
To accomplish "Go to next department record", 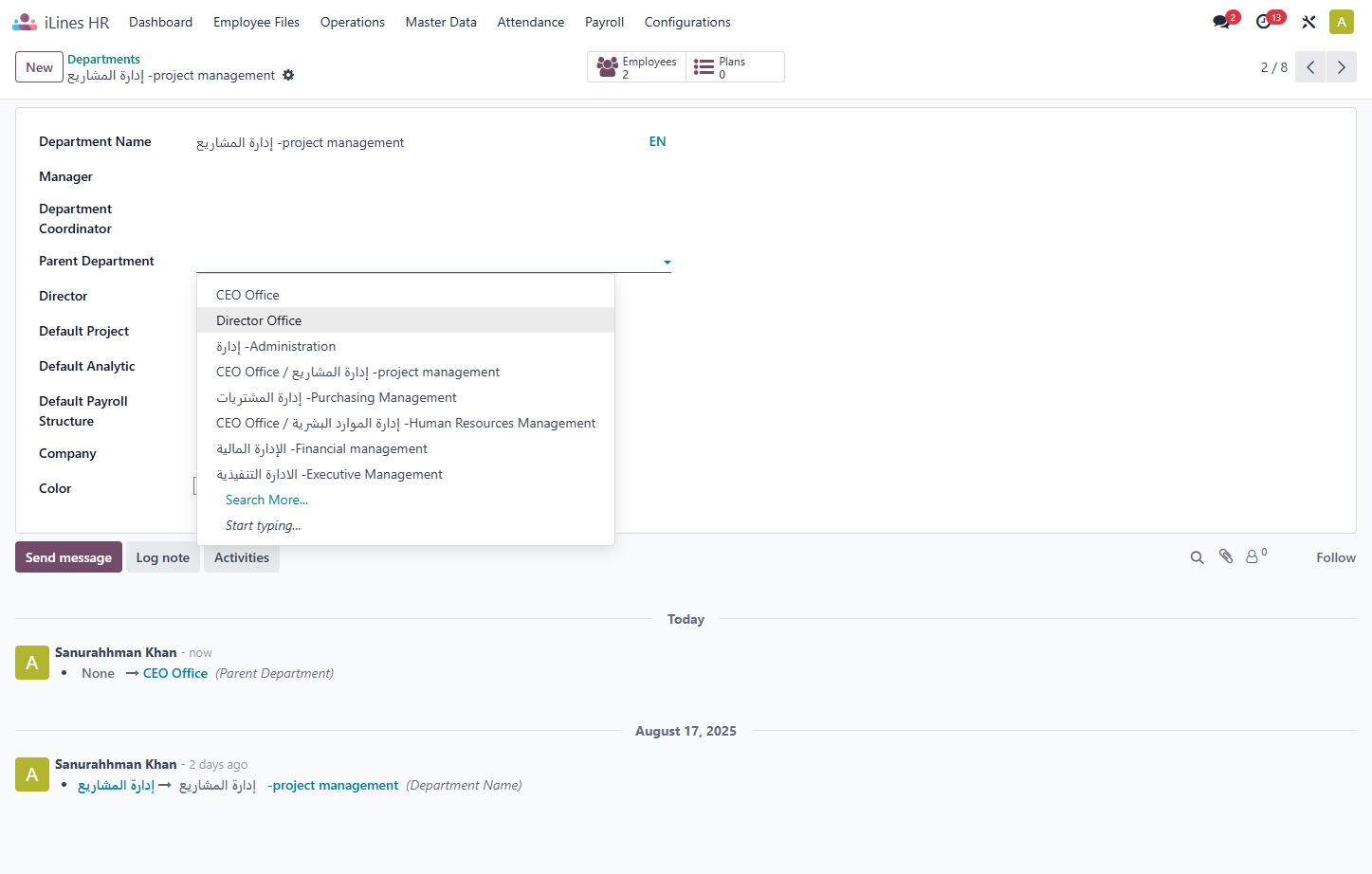I will [x=1342, y=67].
